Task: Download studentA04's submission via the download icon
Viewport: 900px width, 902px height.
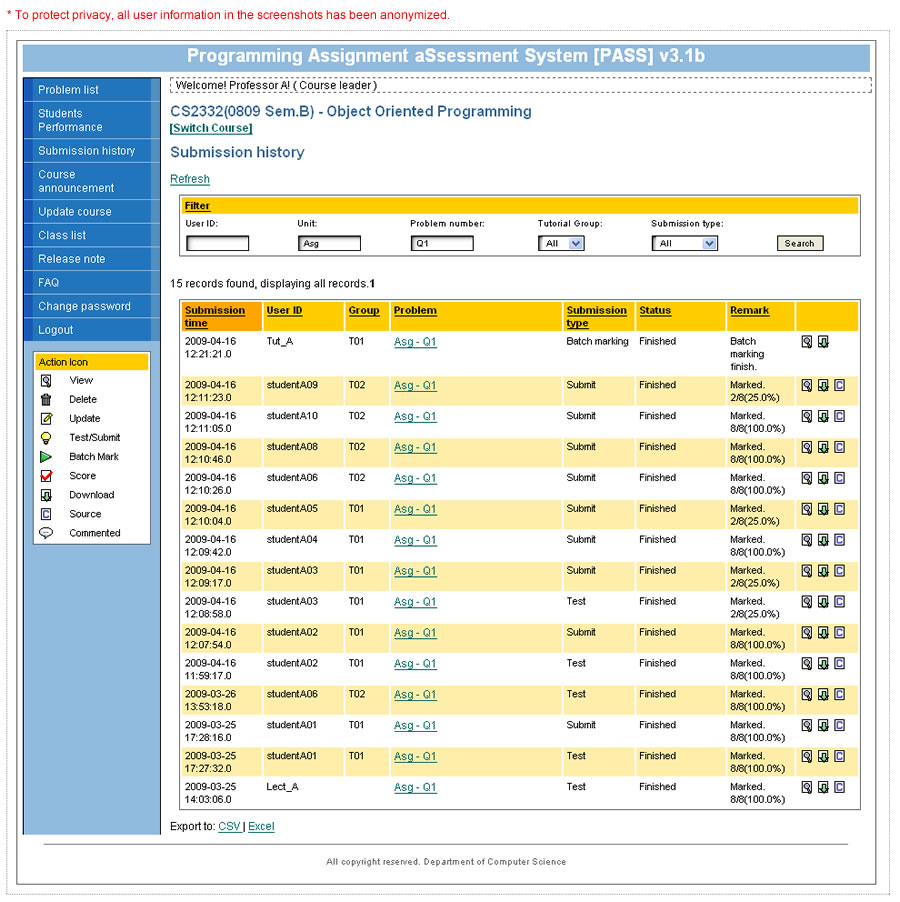Action: pyautogui.click(x=823, y=541)
